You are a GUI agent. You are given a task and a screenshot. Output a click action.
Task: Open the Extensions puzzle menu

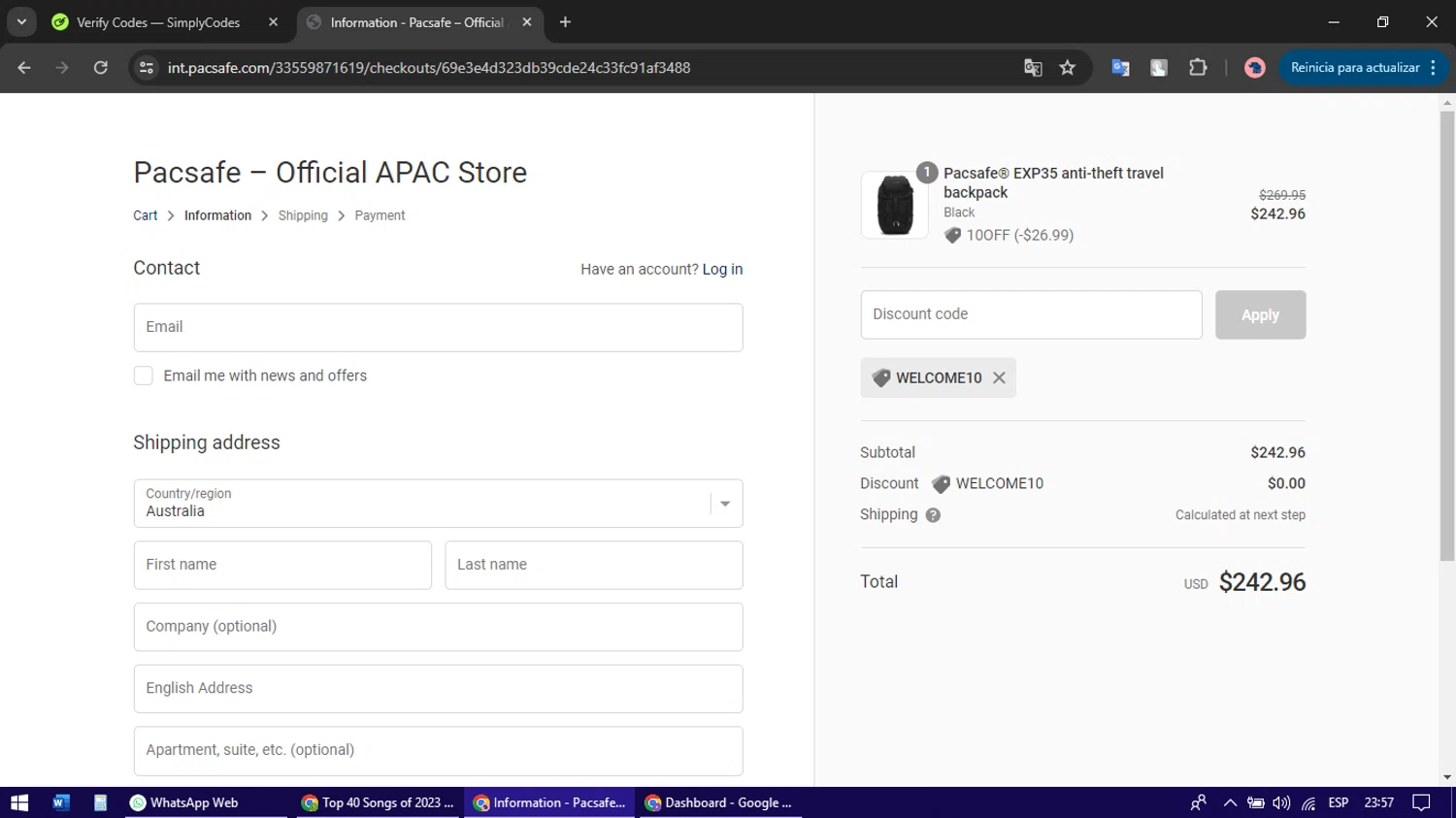[x=1198, y=68]
